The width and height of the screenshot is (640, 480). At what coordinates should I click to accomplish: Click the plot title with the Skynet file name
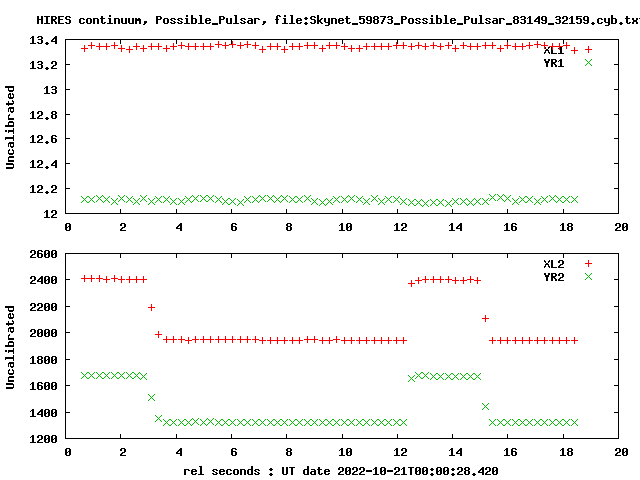coord(338,20)
